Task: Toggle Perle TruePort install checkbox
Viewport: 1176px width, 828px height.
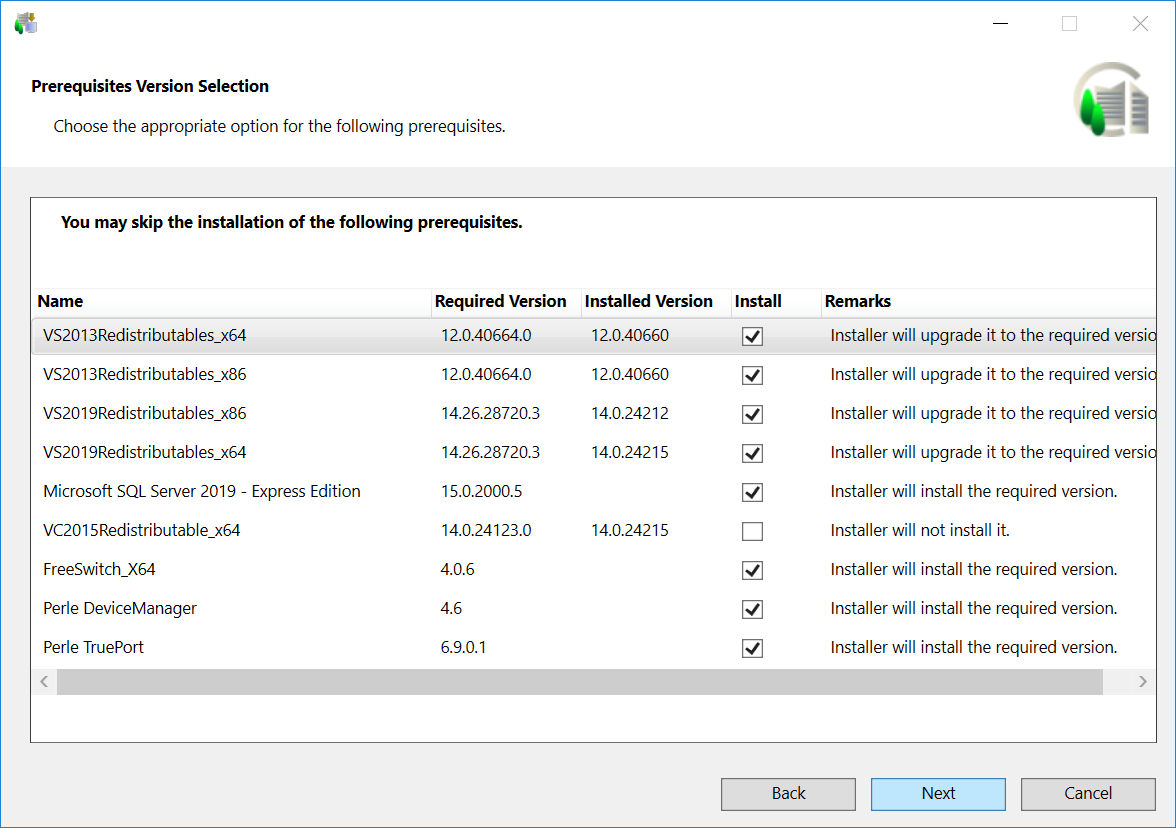Action: pyautogui.click(x=752, y=649)
